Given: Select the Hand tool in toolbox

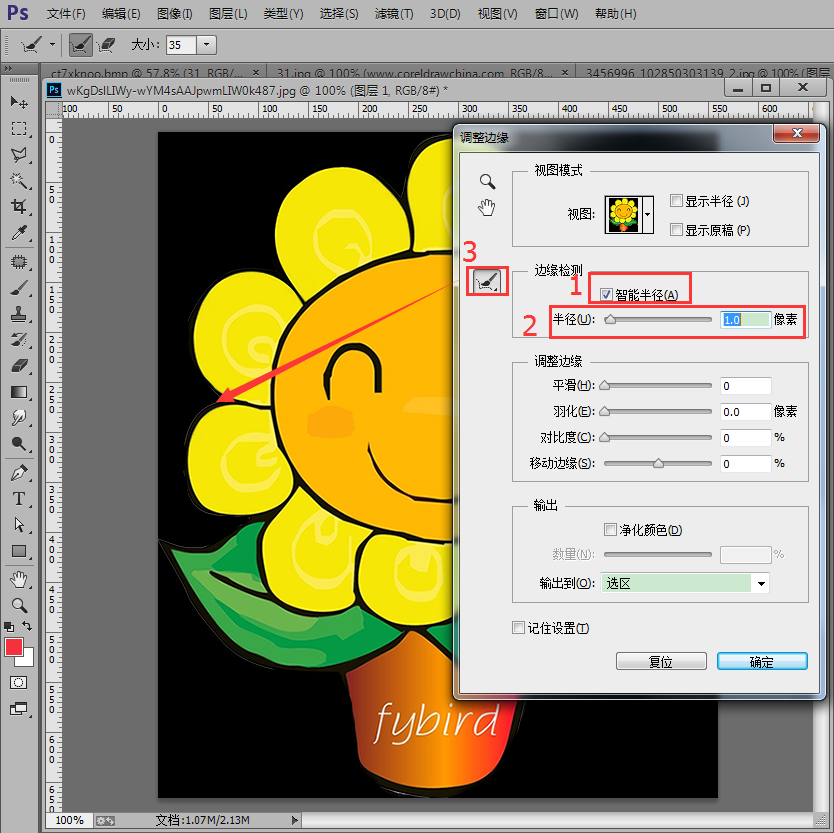Looking at the screenshot, I should coord(19,580).
